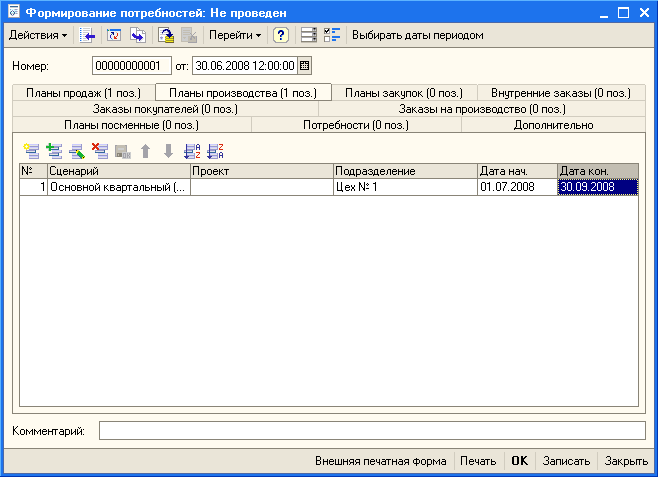Open the Действия dropdown menu

coord(38,35)
